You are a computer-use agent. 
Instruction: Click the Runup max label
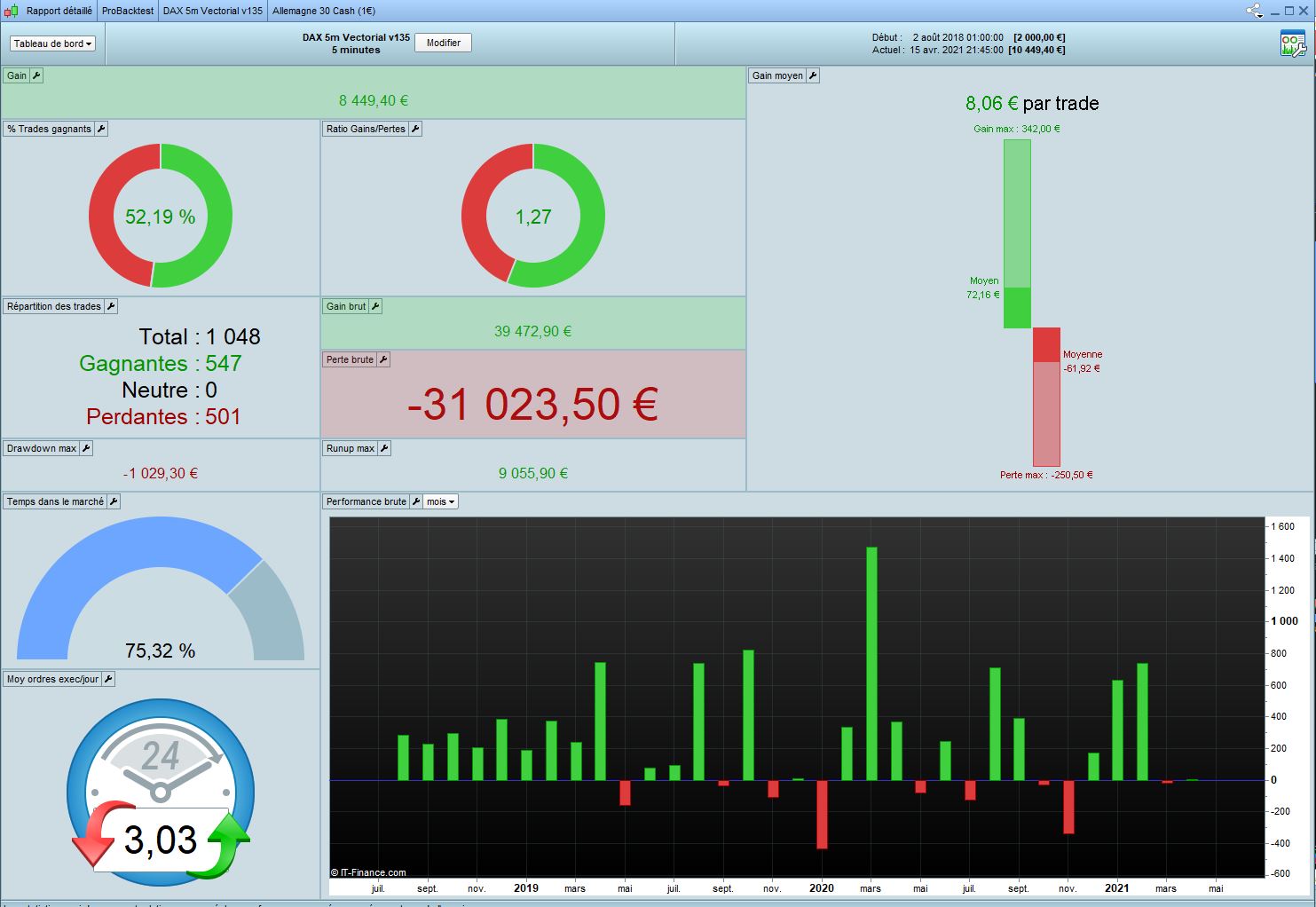(x=351, y=448)
